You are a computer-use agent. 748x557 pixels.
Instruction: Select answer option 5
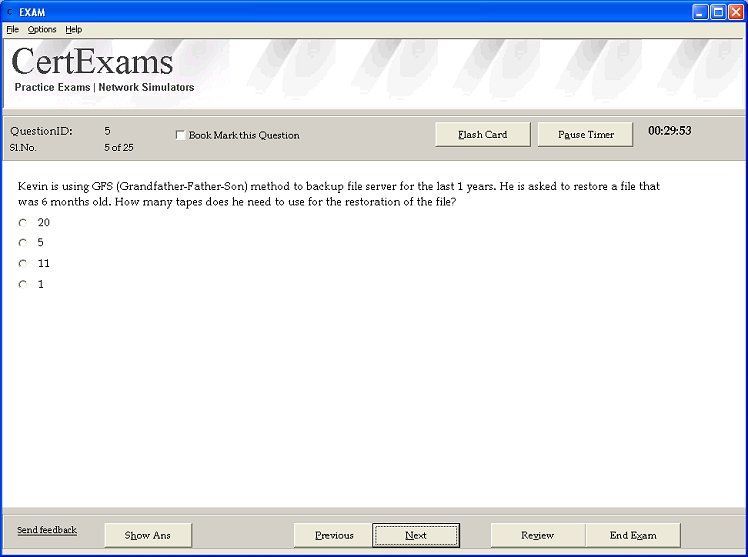pos(23,243)
